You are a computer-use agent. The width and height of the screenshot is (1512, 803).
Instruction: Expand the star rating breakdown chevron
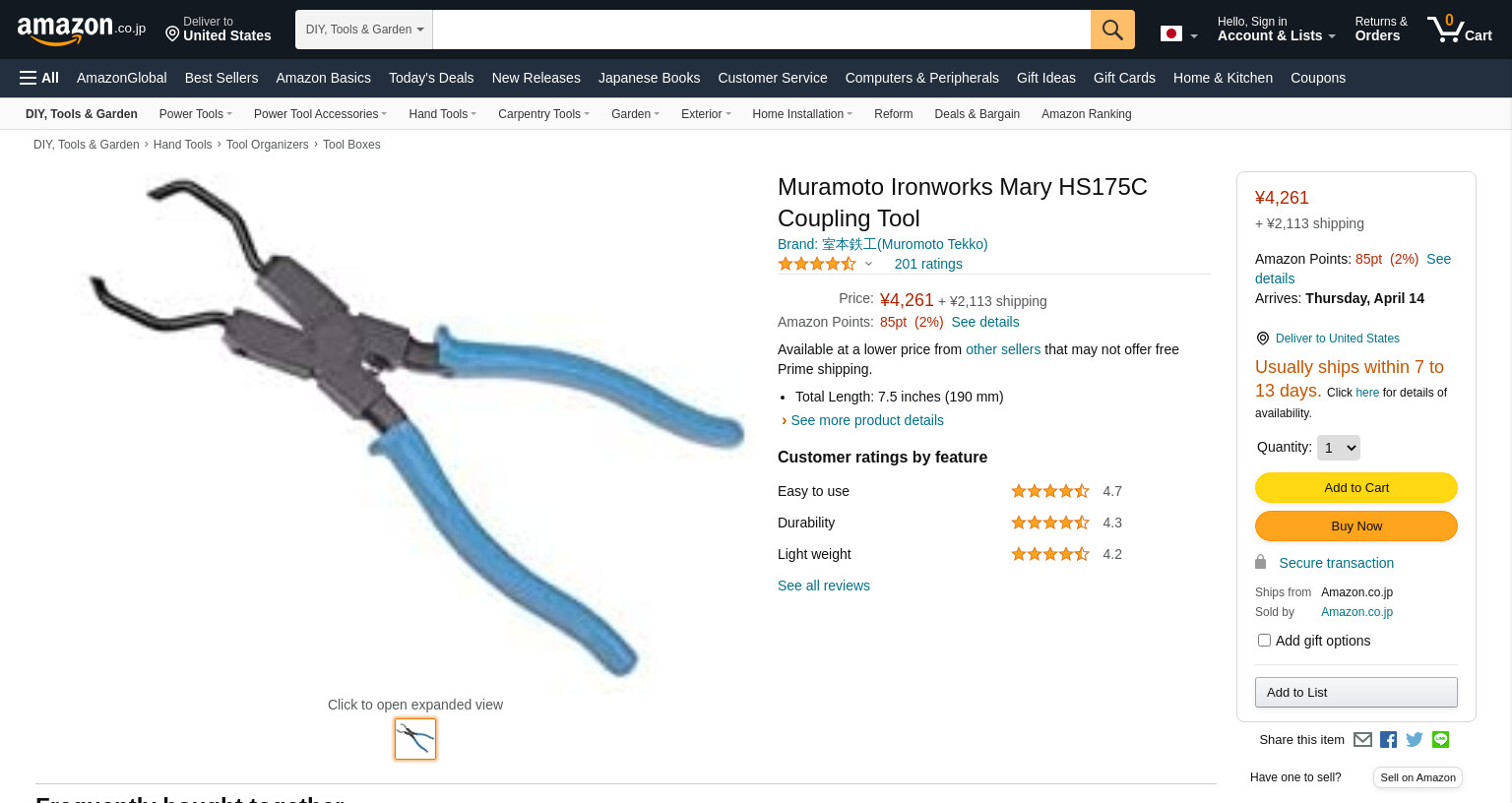(x=868, y=264)
